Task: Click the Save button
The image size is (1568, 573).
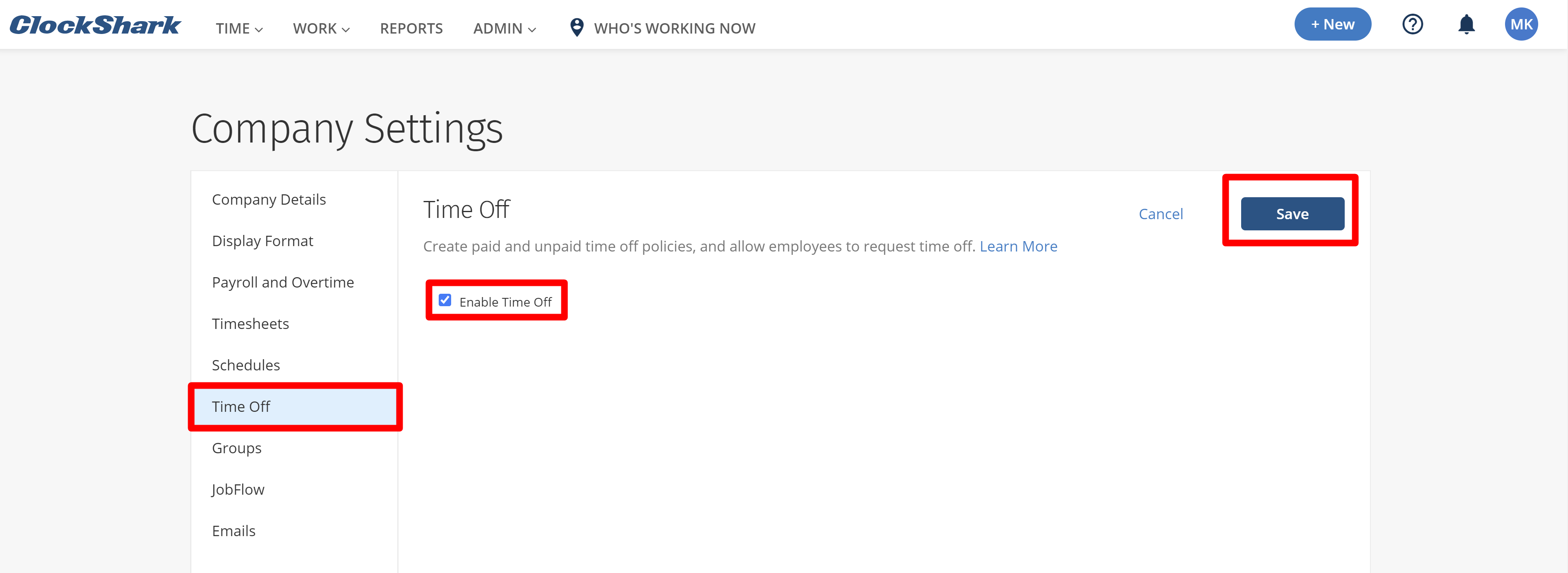Action: coord(1292,214)
